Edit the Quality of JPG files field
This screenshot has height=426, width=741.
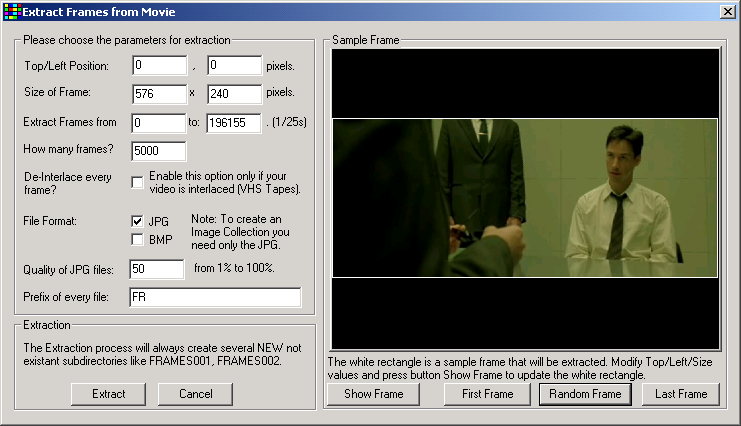click(156, 269)
